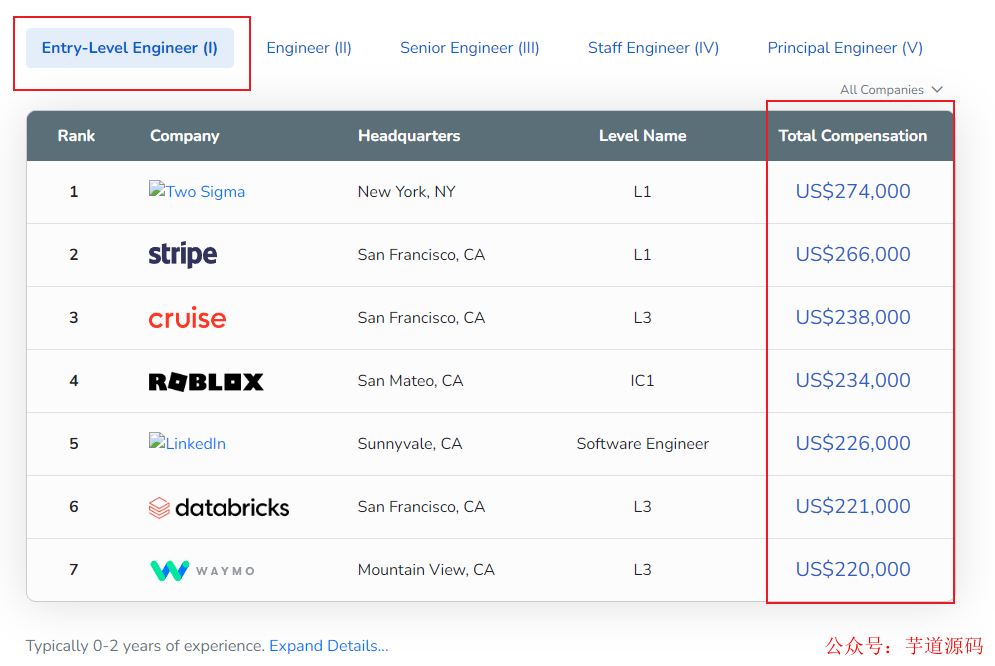Viewport: 995px width, 666px height.
Task: Click the New York, NY headquarters cell
Action: point(406,192)
